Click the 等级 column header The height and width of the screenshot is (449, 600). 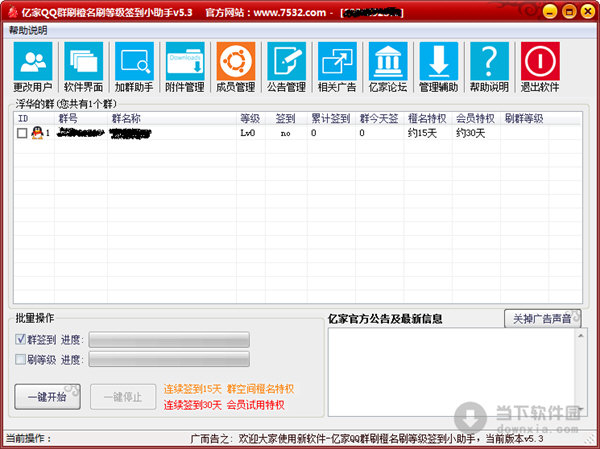tap(251, 119)
